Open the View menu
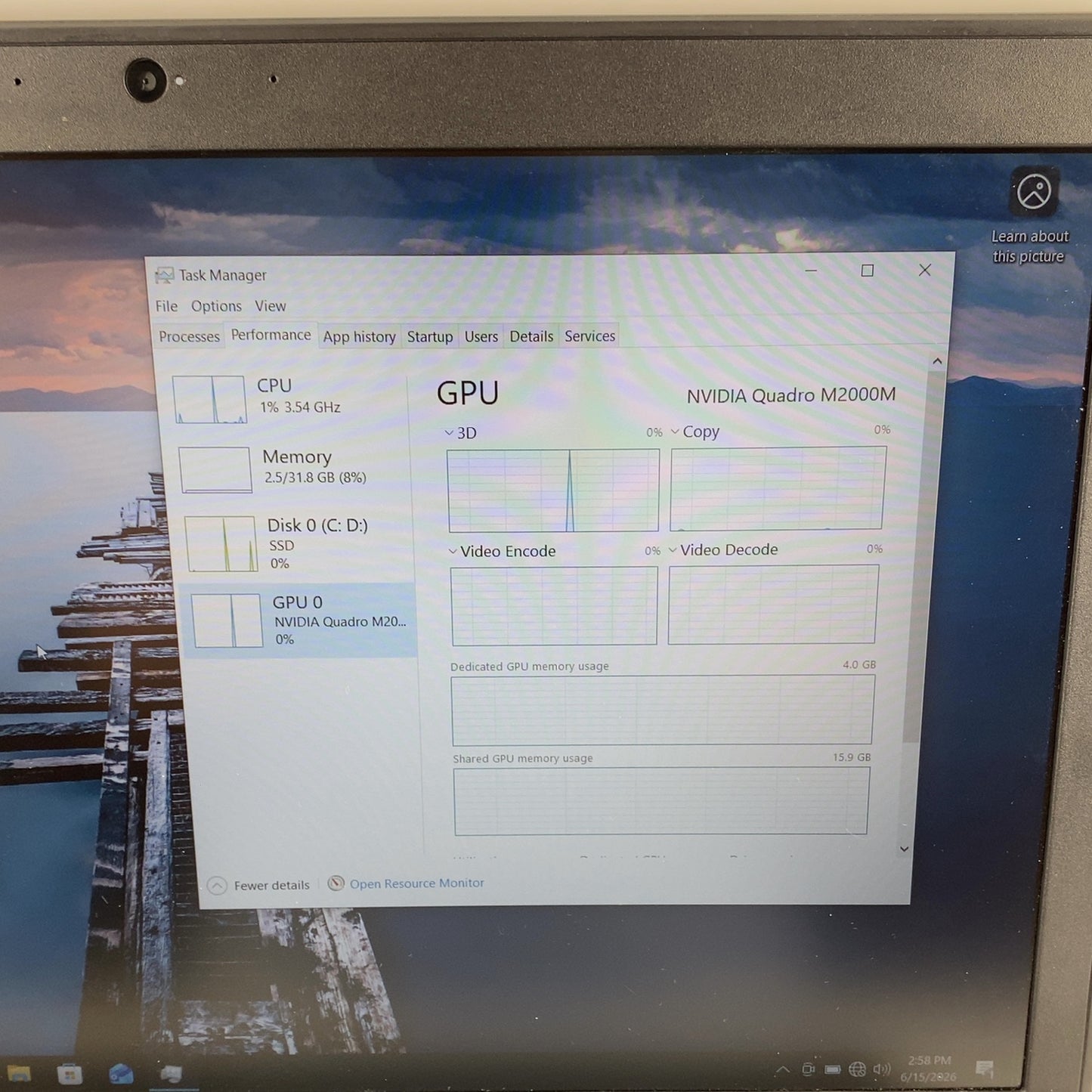This screenshot has width=1092, height=1092. (270, 306)
